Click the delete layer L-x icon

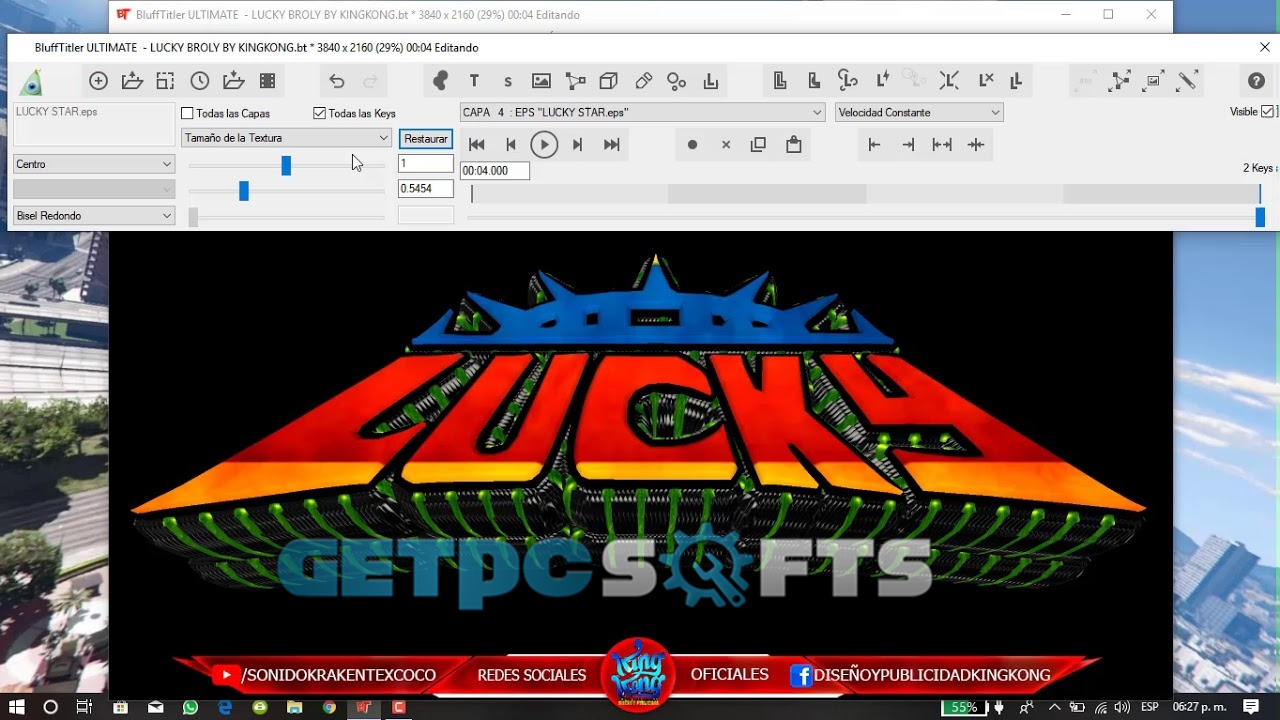(x=985, y=81)
